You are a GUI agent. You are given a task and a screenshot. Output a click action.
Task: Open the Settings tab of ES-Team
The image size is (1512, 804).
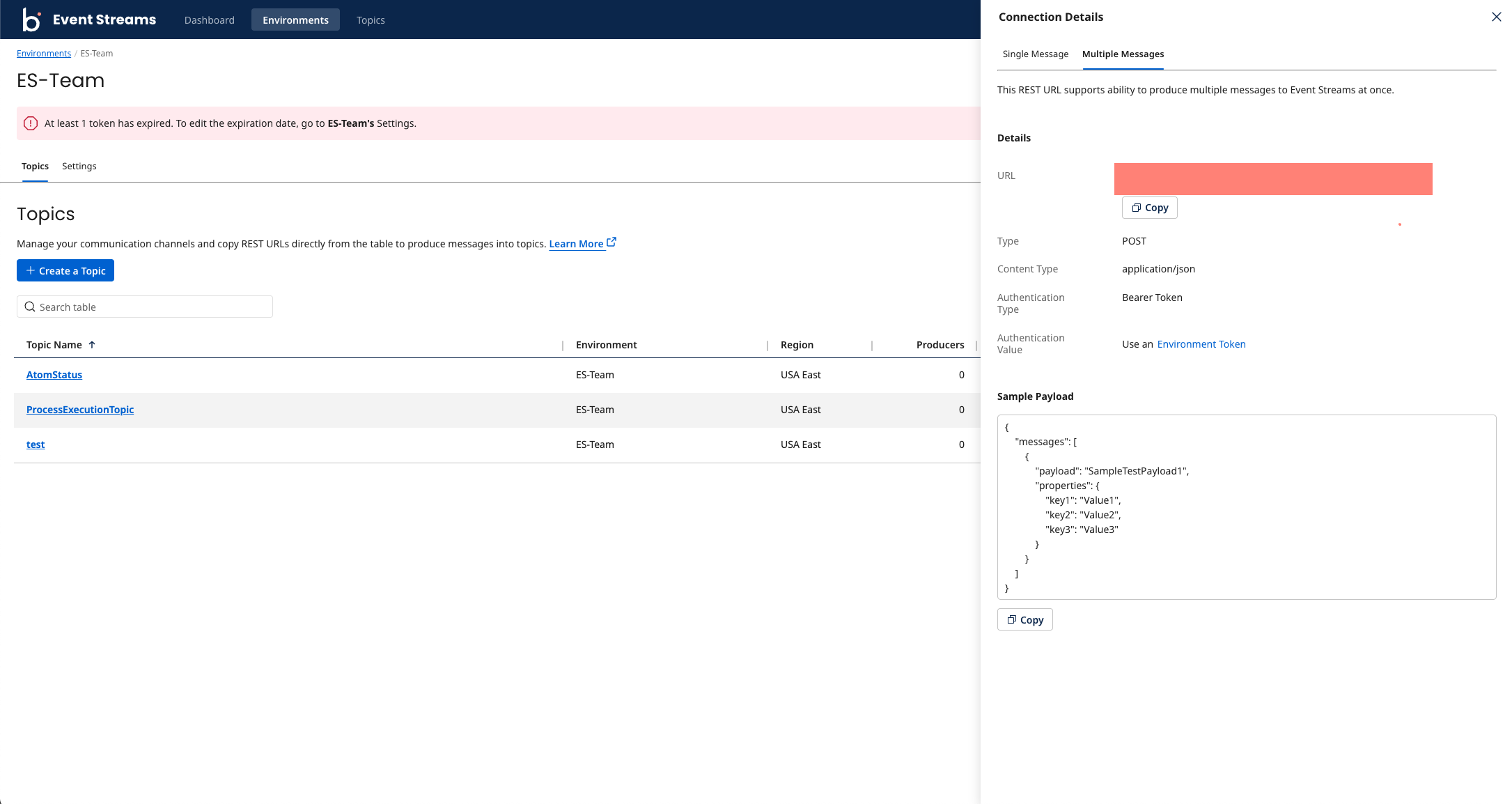[x=79, y=167]
